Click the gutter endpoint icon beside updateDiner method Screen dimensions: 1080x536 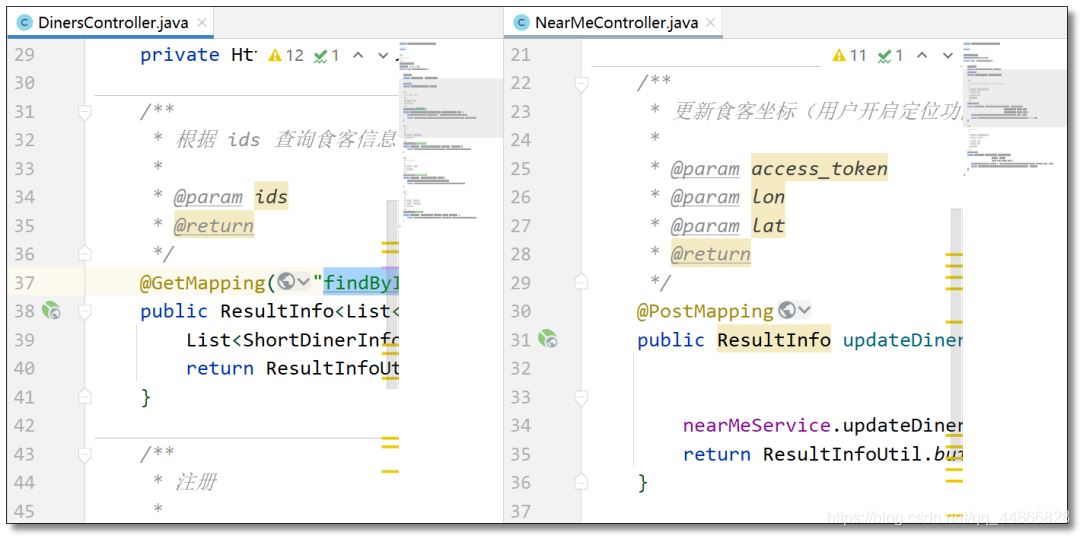(547, 340)
